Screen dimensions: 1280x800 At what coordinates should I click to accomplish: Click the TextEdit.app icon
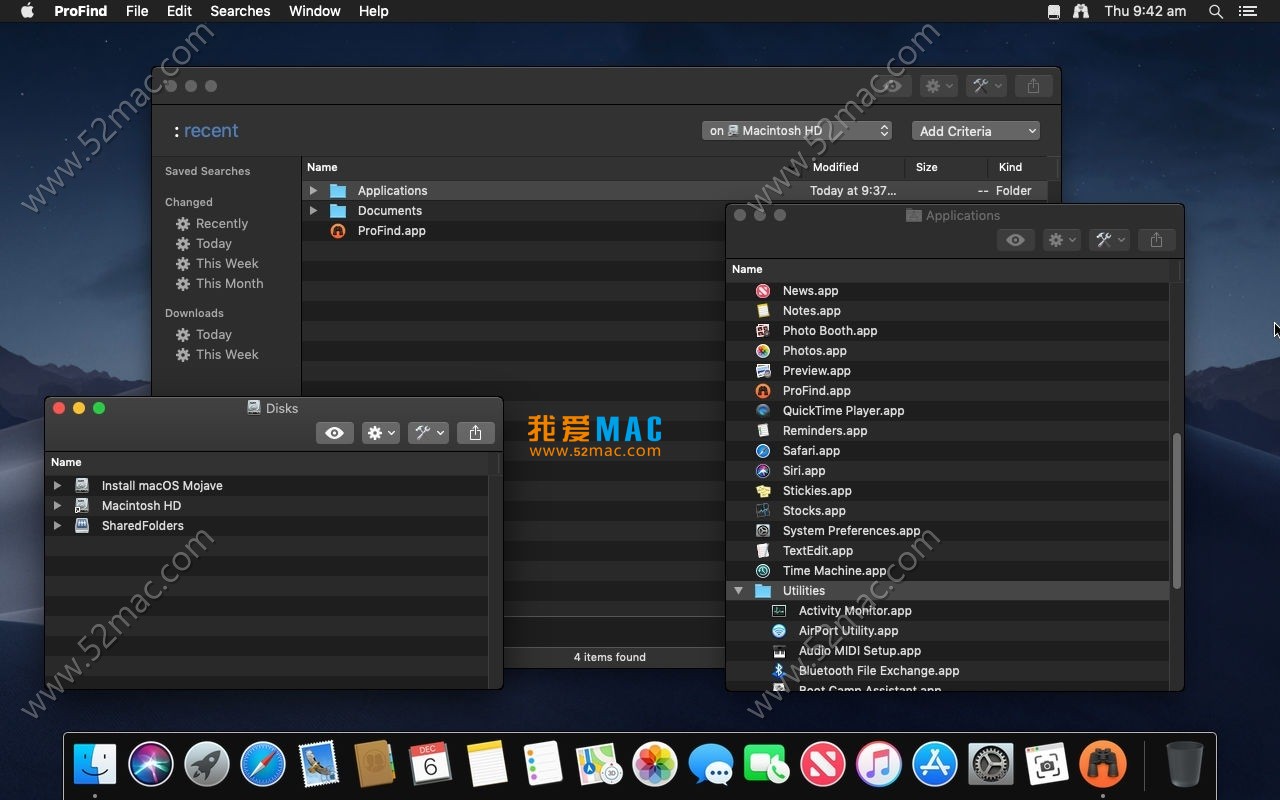click(763, 550)
